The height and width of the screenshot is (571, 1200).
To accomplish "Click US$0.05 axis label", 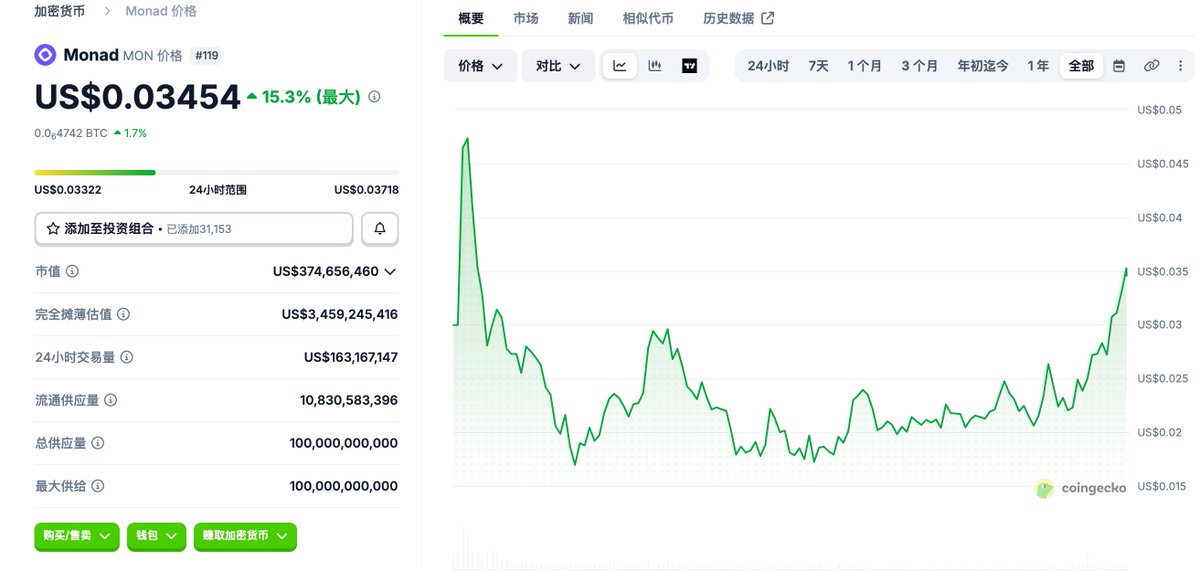I will [x=1159, y=110].
